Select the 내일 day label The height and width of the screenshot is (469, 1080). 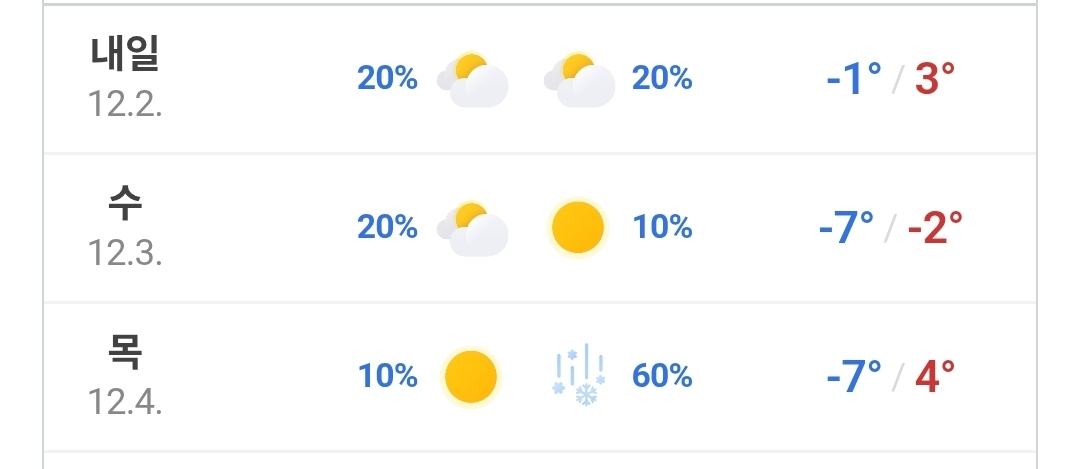(125, 55)
